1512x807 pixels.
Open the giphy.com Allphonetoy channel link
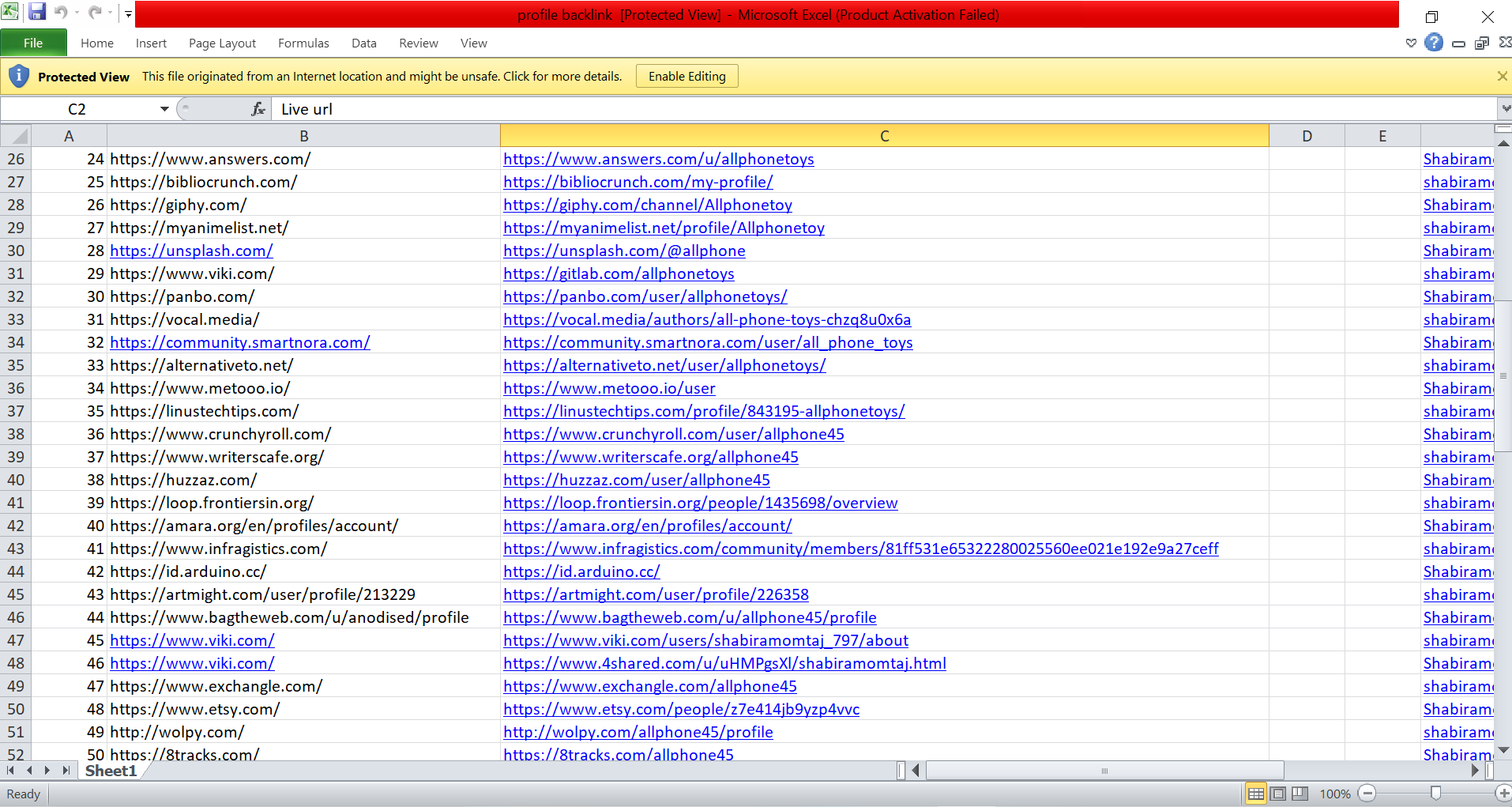(x=647, y=206)
